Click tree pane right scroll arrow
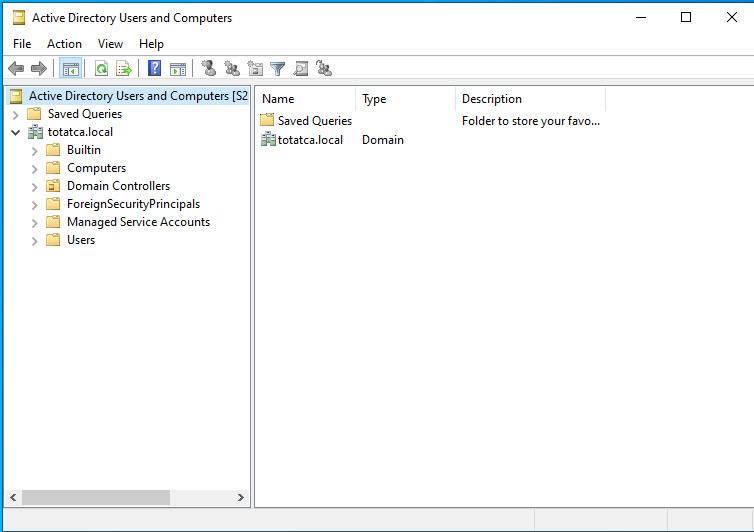 pyautogui.click(x=241, y=497)
